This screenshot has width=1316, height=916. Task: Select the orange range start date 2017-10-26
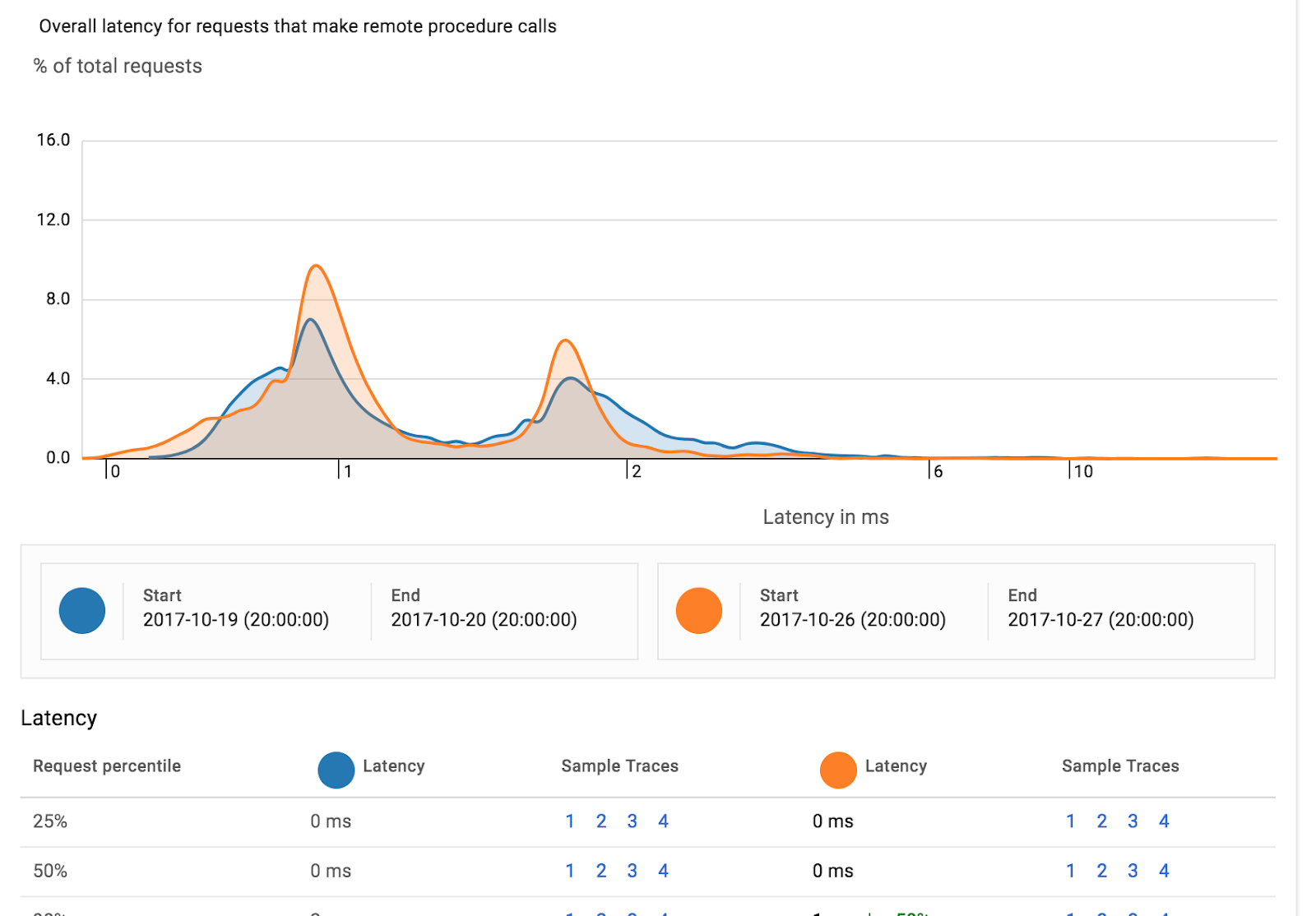click(x=852, y=620)
